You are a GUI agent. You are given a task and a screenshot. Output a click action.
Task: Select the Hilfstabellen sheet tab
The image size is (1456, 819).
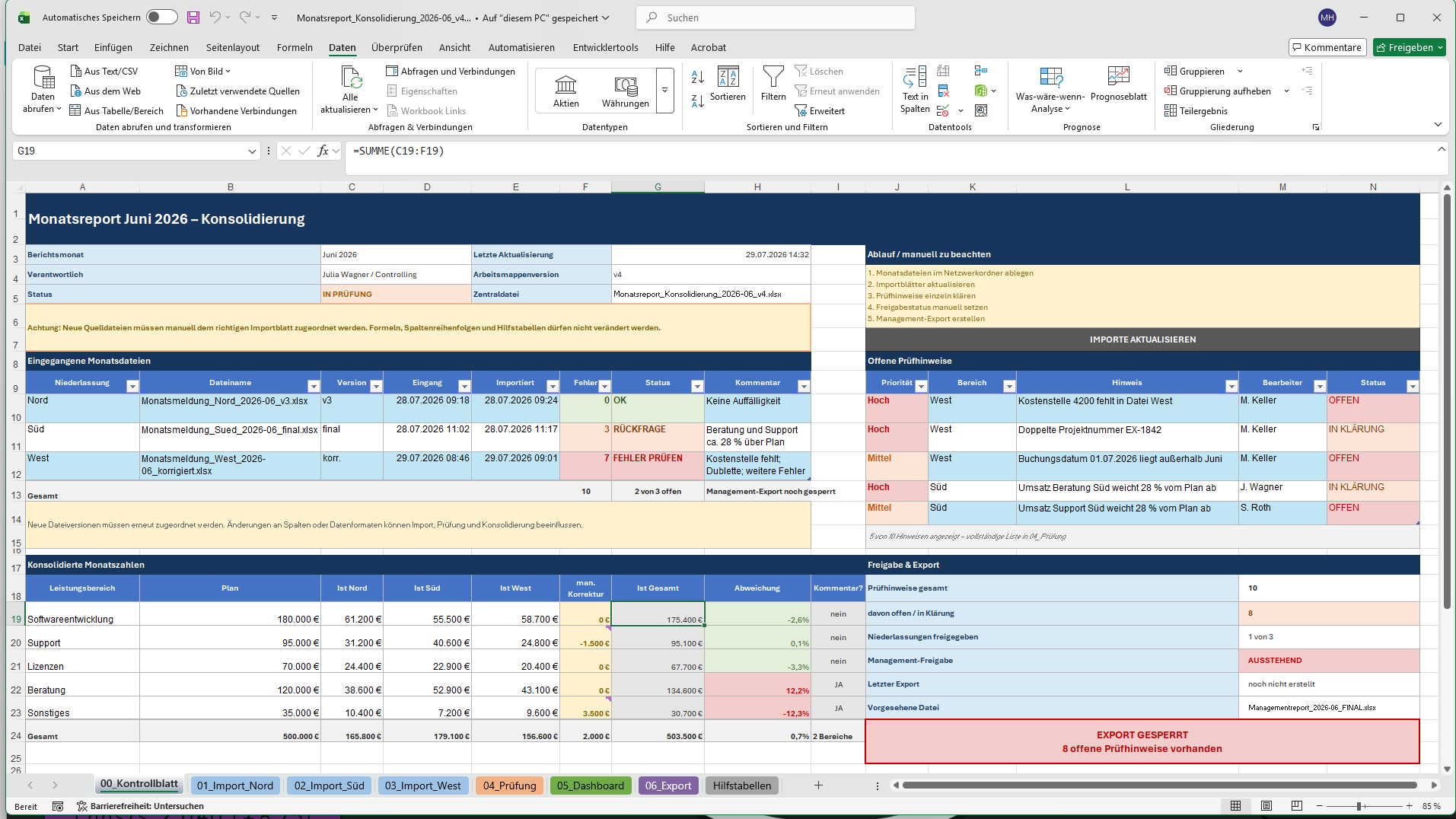[742, 786]
